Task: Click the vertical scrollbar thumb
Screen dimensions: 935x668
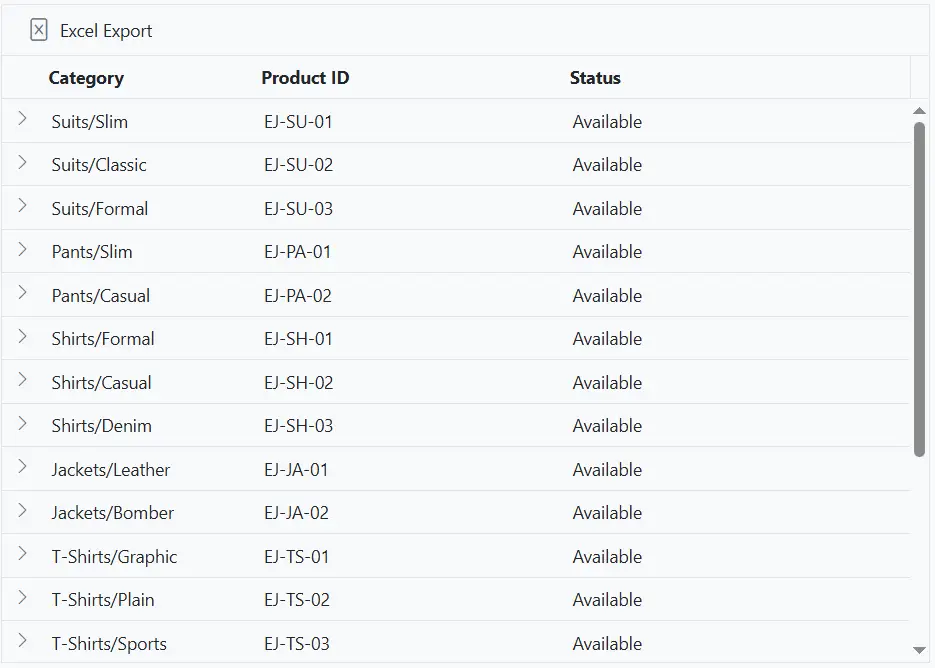Action: (920, 290)
